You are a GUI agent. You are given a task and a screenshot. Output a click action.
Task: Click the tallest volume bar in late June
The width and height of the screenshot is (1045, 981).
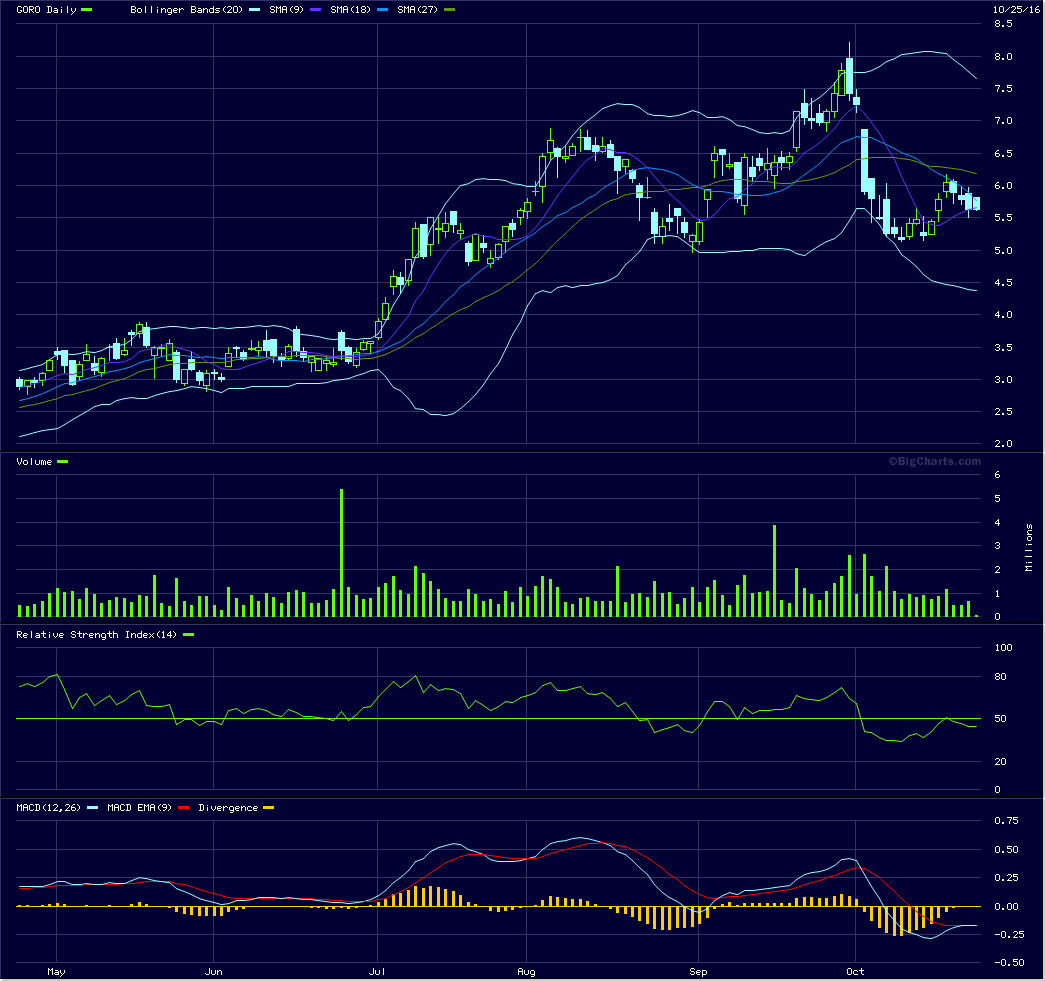coord(342,552)
